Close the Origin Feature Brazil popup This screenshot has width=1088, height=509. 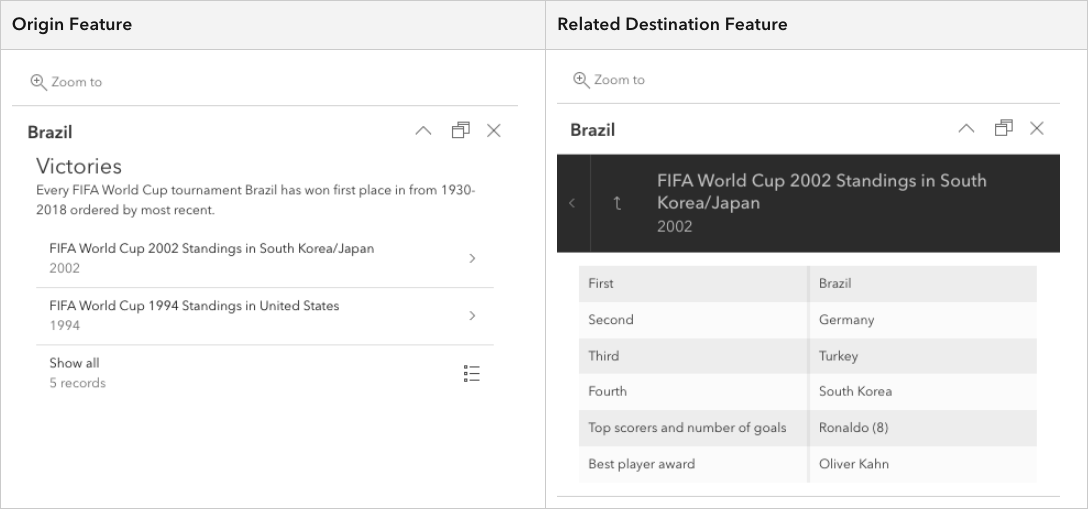pyautogui.click(x=494, y=131)
